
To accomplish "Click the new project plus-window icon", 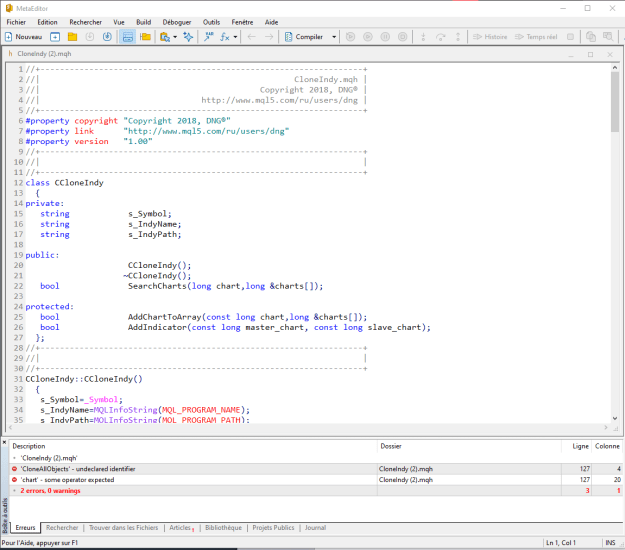I will click(55, 37).
